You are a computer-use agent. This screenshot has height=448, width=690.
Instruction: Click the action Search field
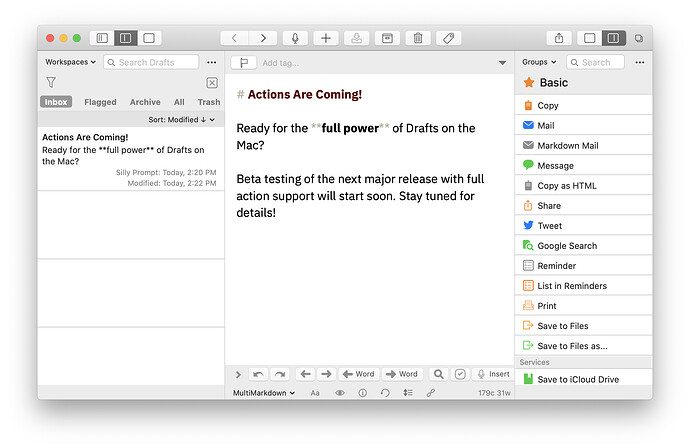tap(595, 62)
